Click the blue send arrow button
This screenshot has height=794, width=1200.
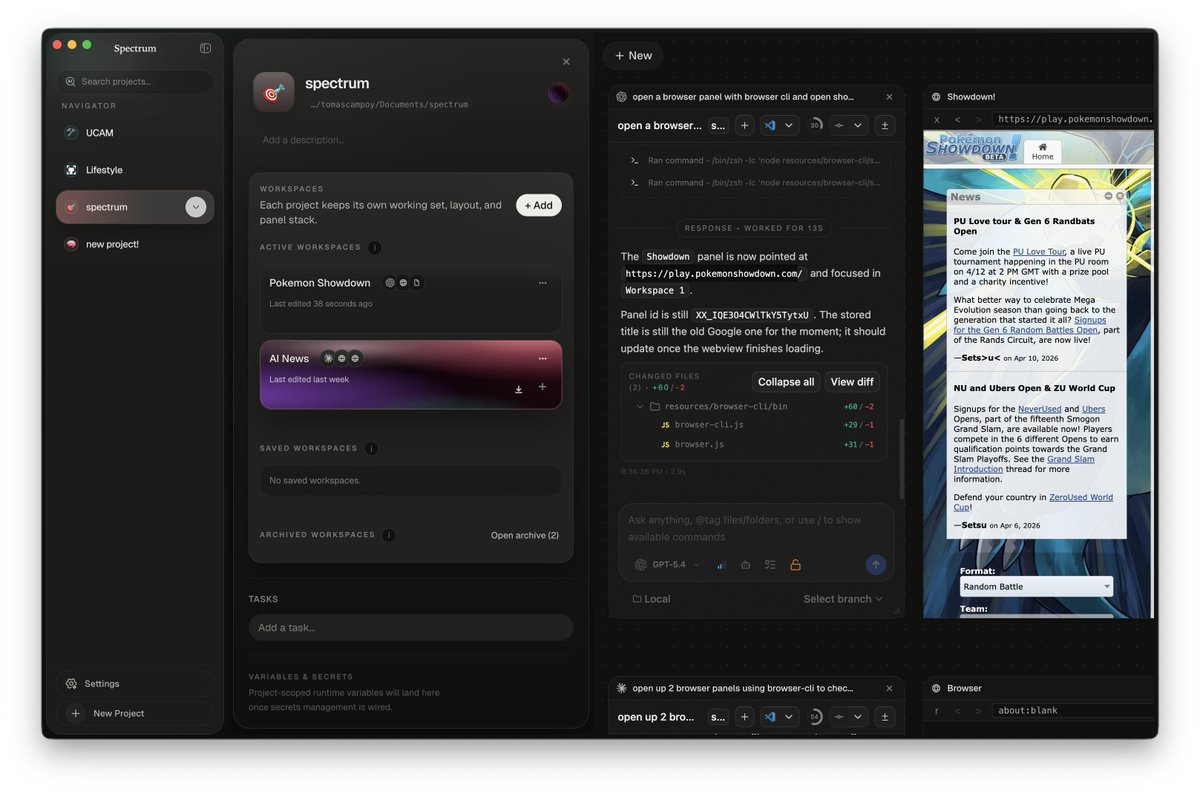pos(876,565)
